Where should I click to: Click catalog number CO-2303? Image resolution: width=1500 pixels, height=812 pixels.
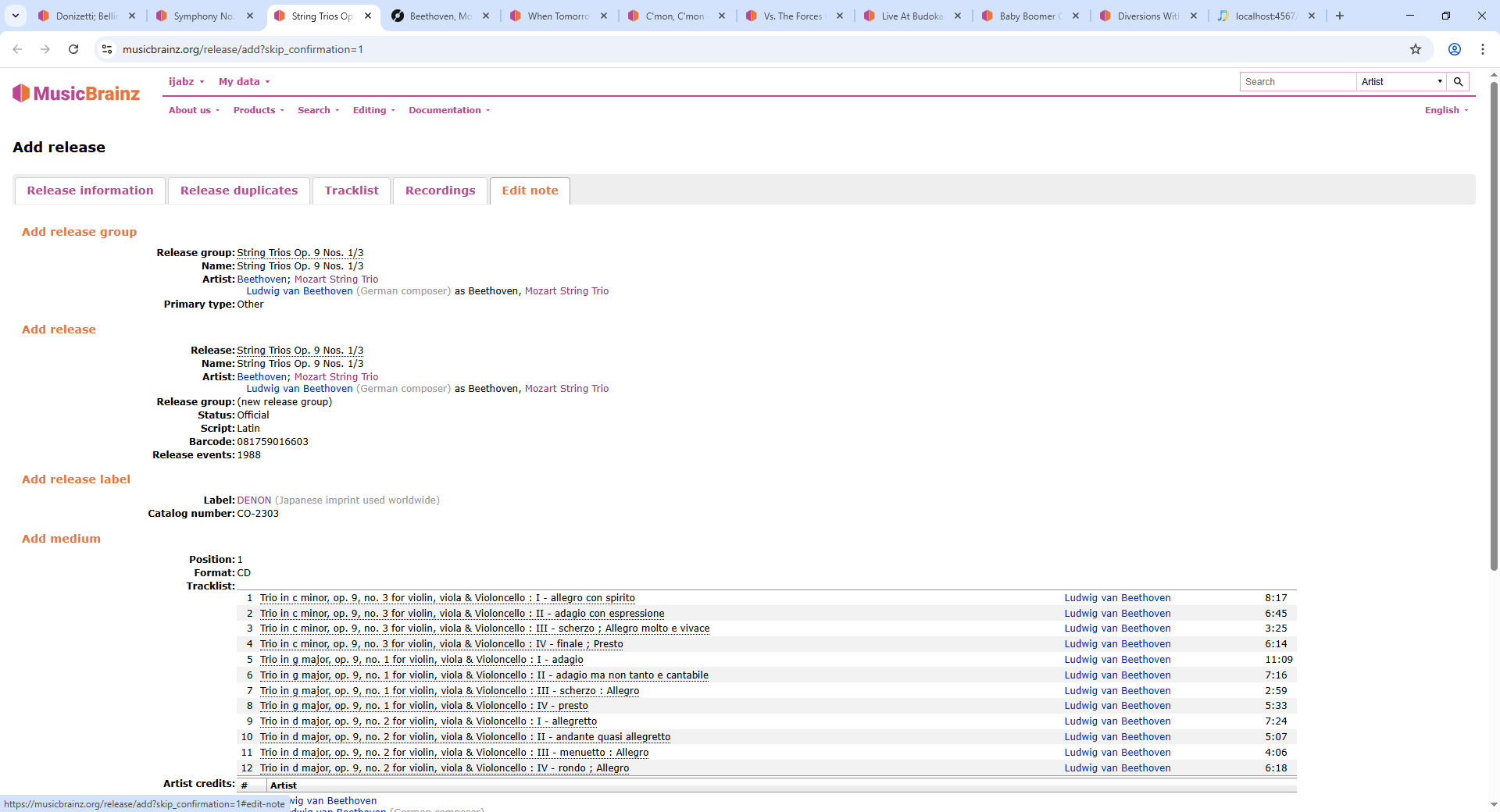[258, 514]
